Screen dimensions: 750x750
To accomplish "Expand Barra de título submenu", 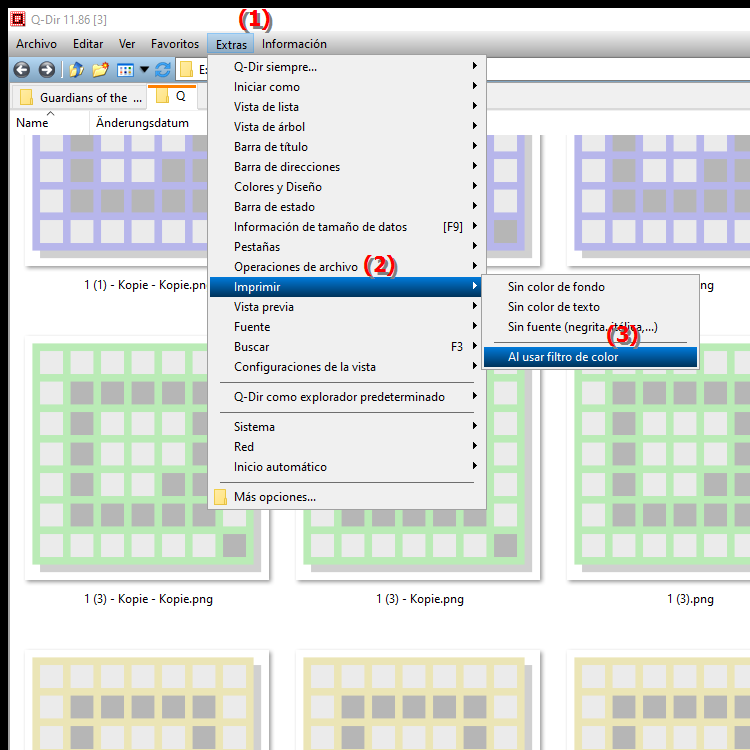I will coord(348,147).
